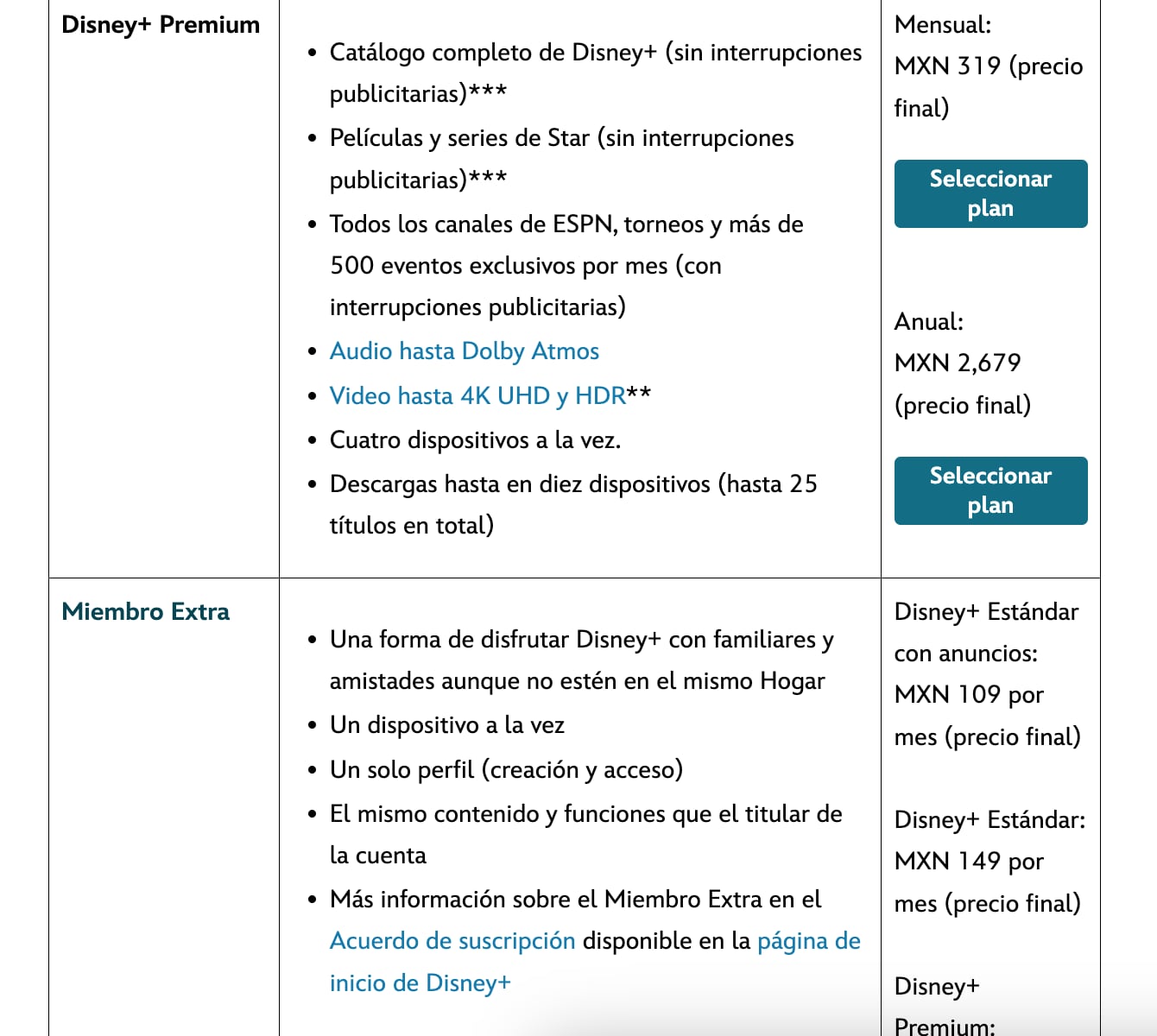Open the Acuerdo de suscripción link
This screenshot has height=1036, width=1157.
pos(452,941)
